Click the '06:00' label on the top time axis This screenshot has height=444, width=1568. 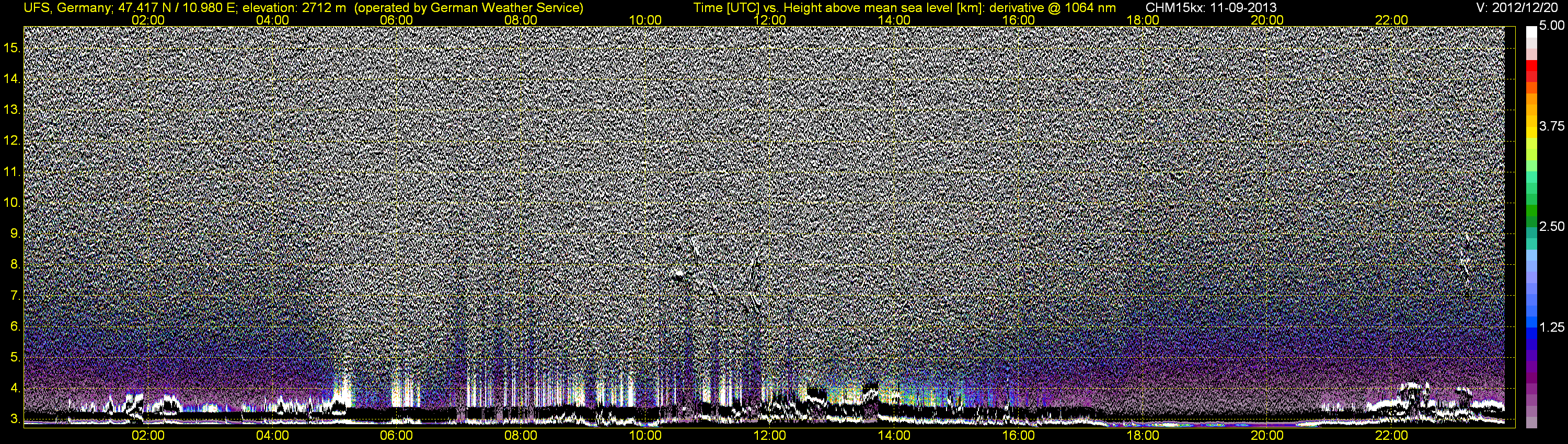tap(396, 20)
